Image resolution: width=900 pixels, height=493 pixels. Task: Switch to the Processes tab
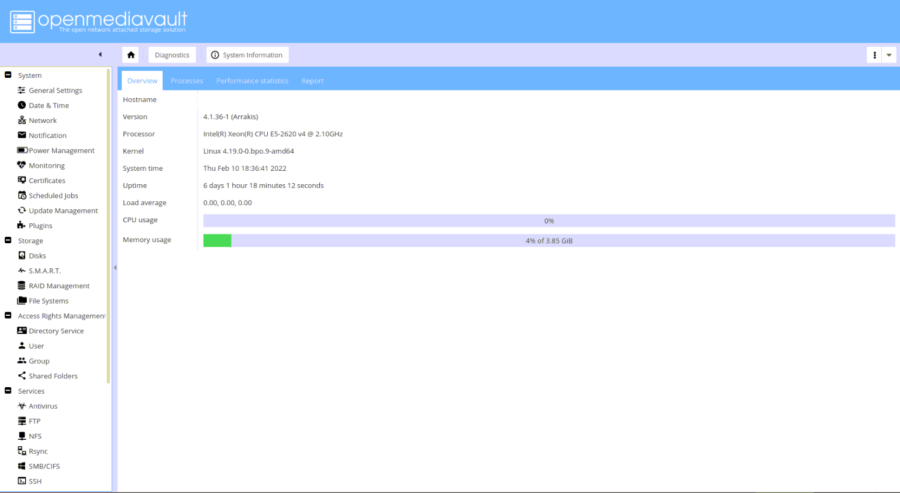[187, 81]
